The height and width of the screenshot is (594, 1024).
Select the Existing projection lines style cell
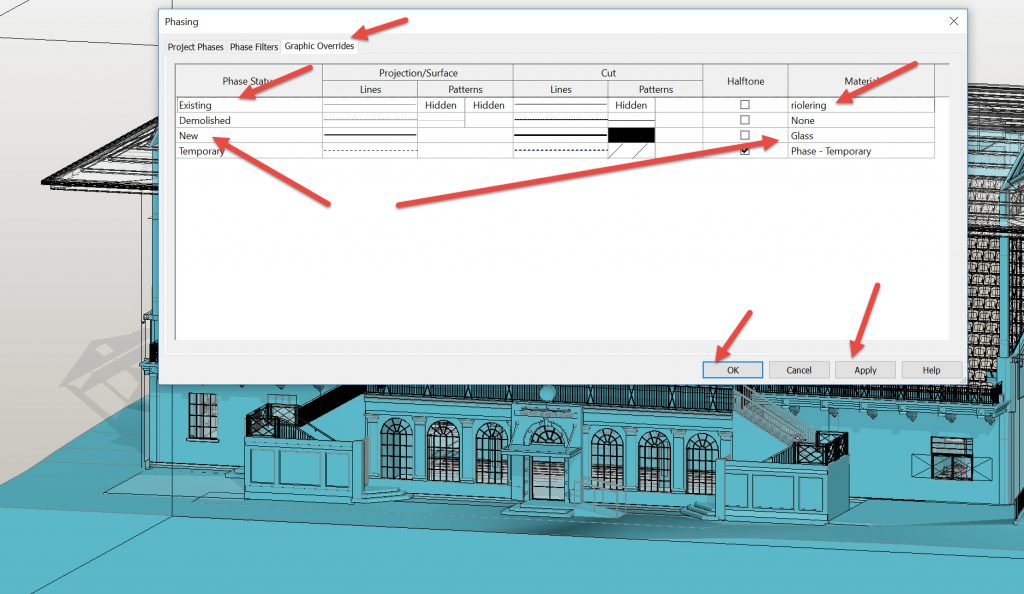369,105
